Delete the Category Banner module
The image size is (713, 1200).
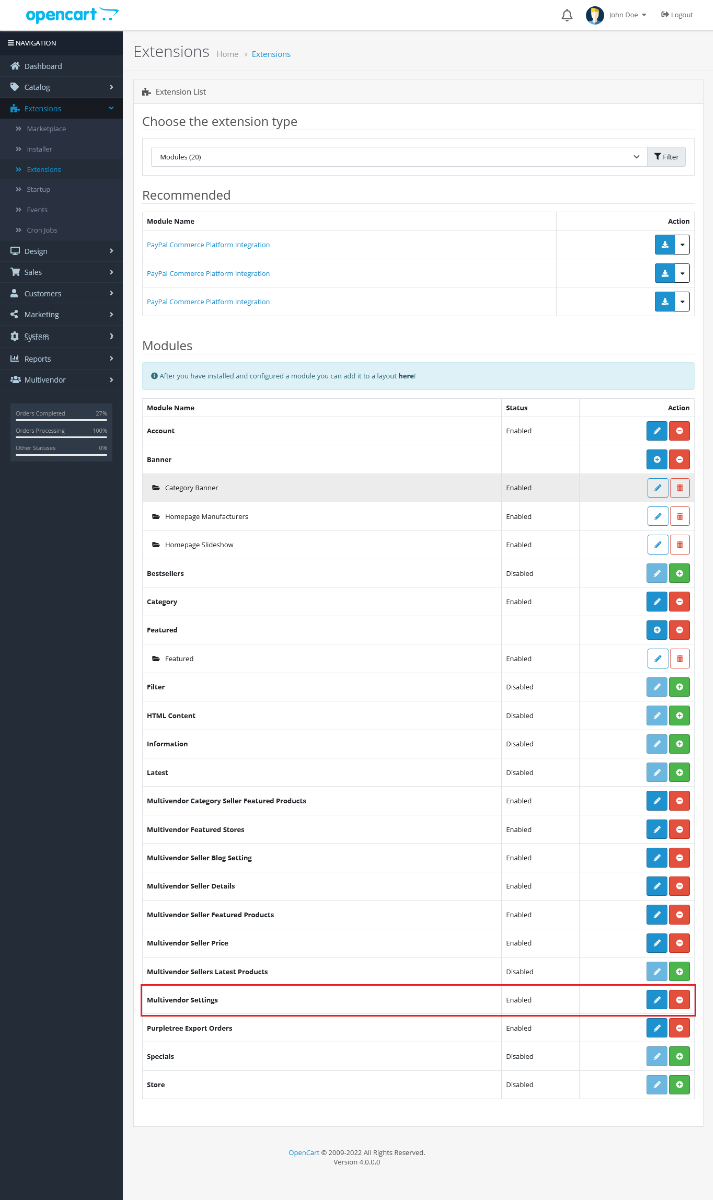pyautogui.click(x=679, y=488)
